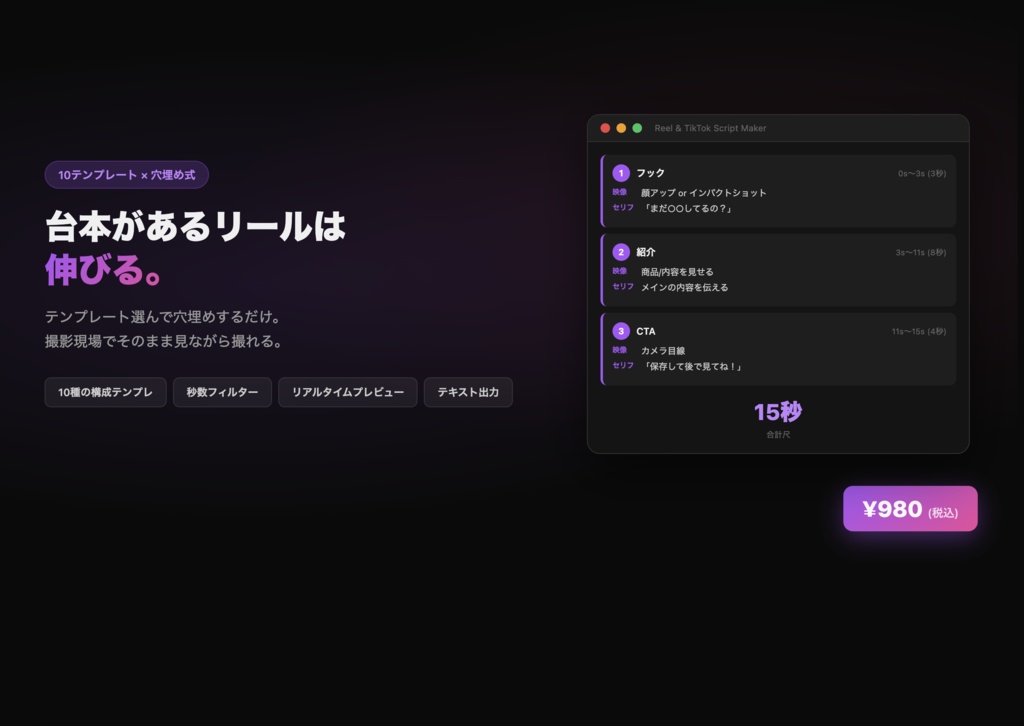Screen dimensions: 1024x726
Task: Select the numbered step badge 1 for フック
Action: pyautogui.click(x=623, y=172)
